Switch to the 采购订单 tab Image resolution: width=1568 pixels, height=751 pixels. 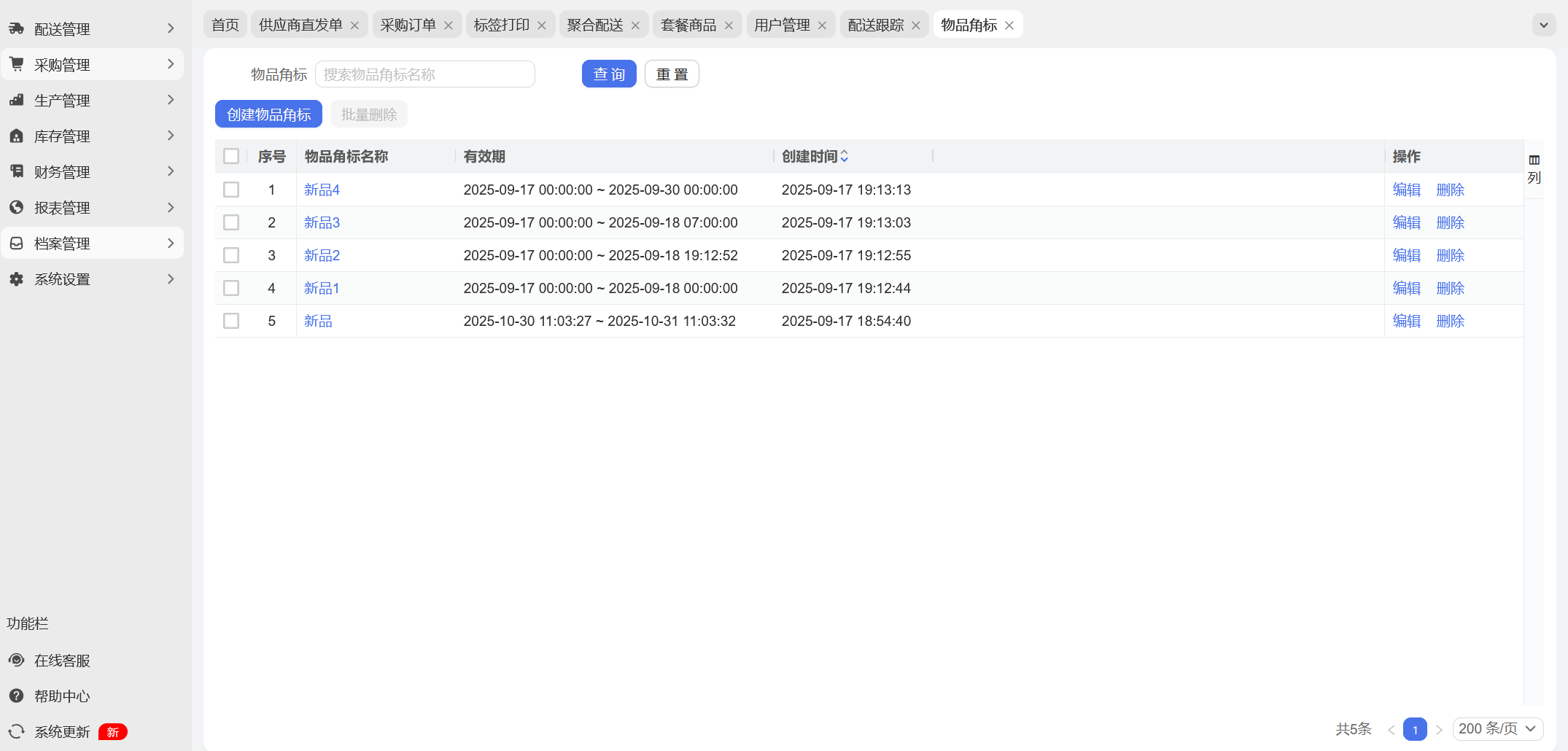pyautogui.click(x=408, y=25)
